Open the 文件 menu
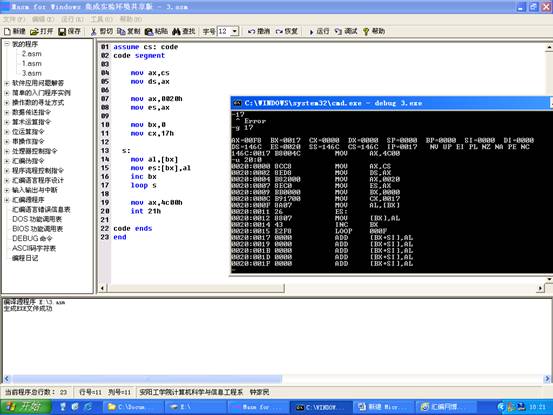This screenshot has height=415, width=553. click(x=14, y=19)
